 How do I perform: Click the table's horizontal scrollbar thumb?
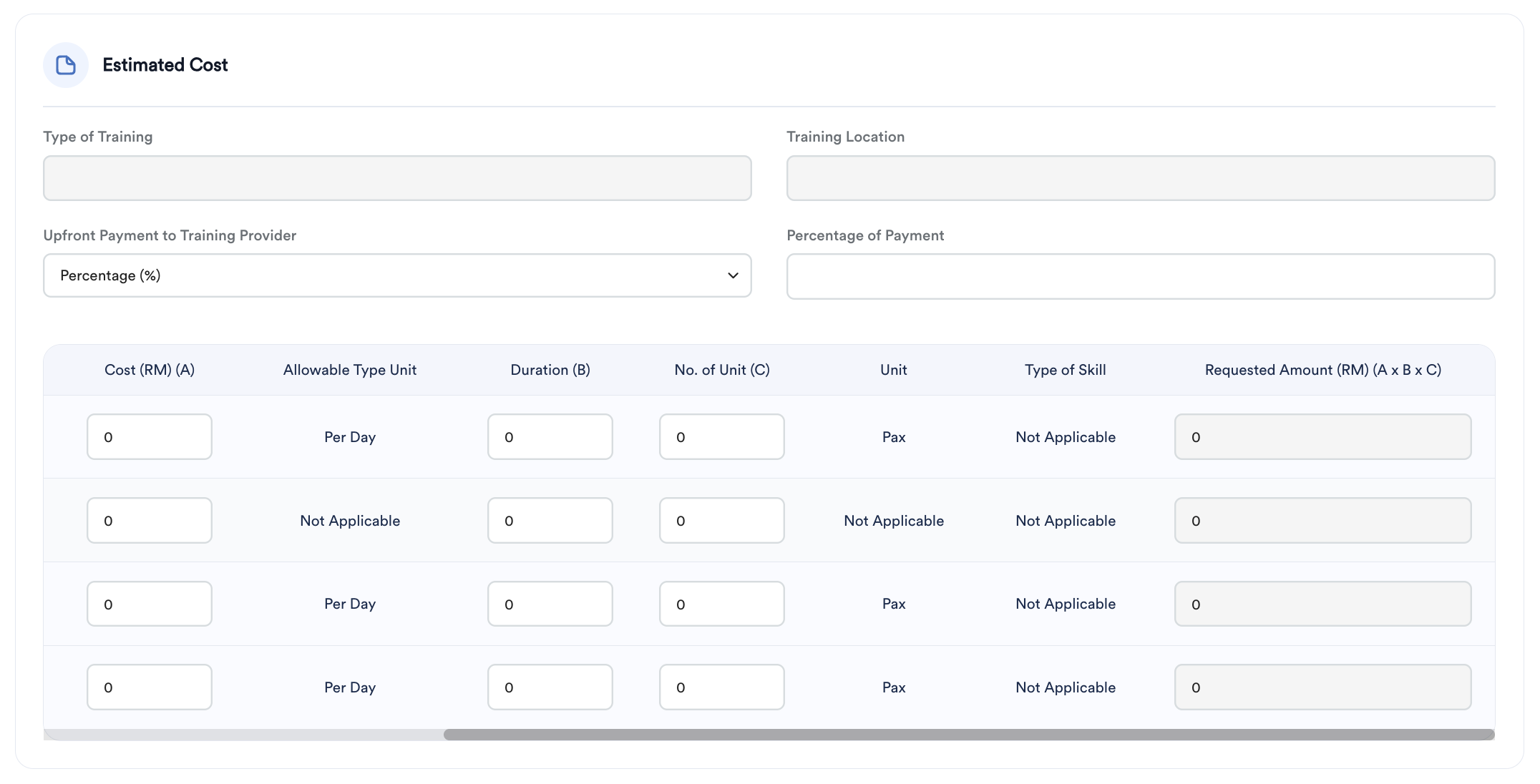click(x=969, y=735)
